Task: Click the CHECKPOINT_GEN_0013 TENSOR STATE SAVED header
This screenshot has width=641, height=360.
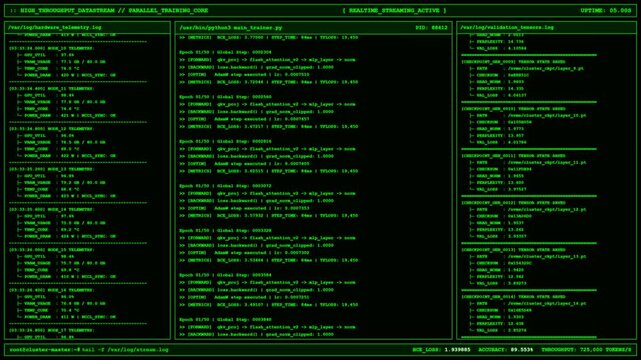Action: click(513, 250)
